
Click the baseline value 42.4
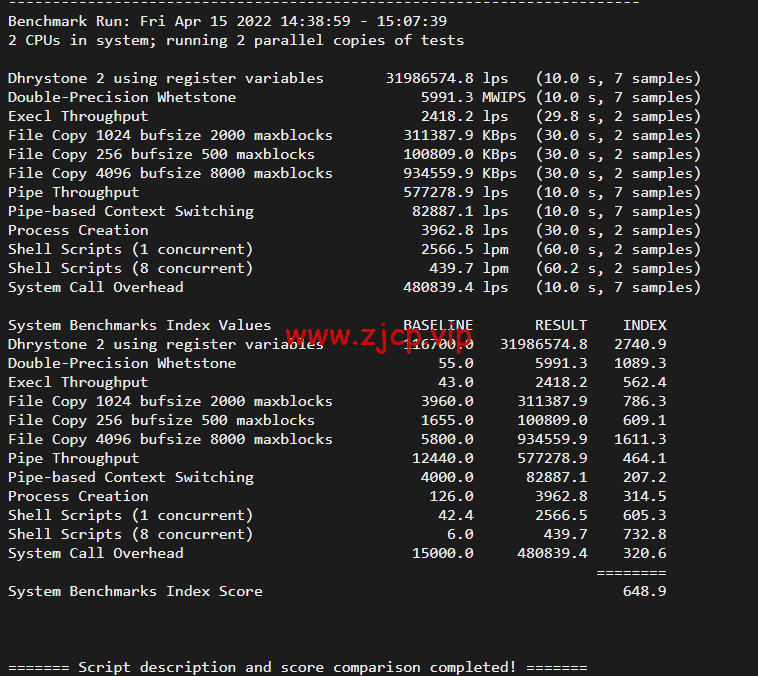click(455, 515)
